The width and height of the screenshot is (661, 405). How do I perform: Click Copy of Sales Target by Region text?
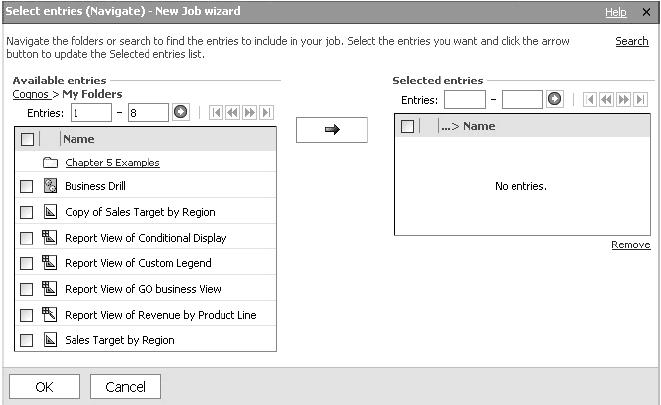pyautogui.click(x=140, y=212)
